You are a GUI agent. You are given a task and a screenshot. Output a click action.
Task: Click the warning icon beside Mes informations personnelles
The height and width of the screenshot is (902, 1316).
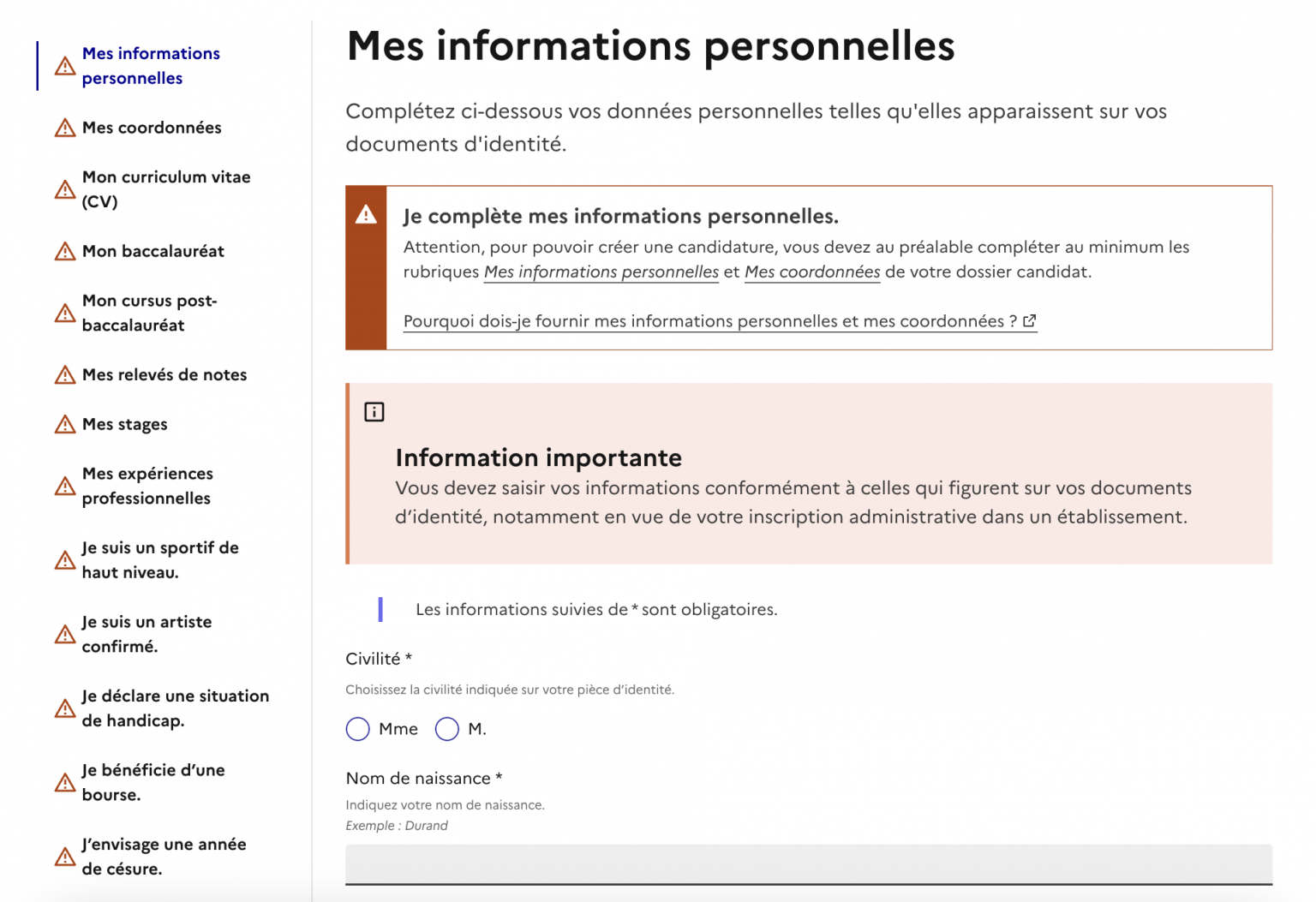coord(64,64)
